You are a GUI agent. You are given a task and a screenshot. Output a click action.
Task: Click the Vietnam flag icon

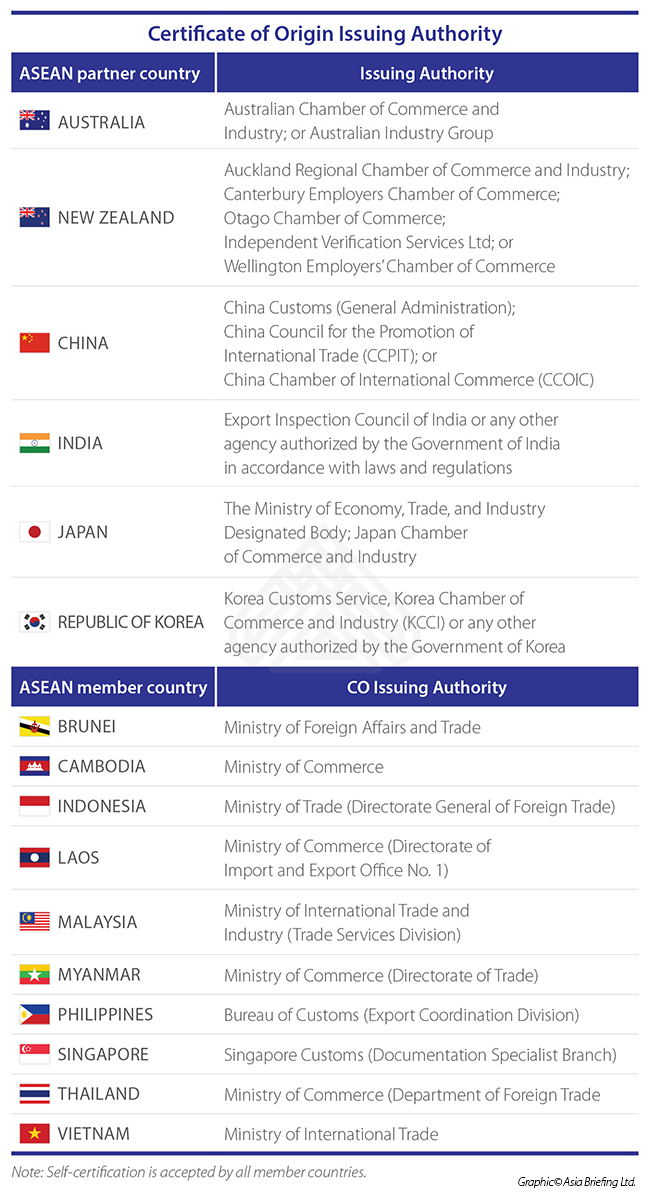[34, 1134]
